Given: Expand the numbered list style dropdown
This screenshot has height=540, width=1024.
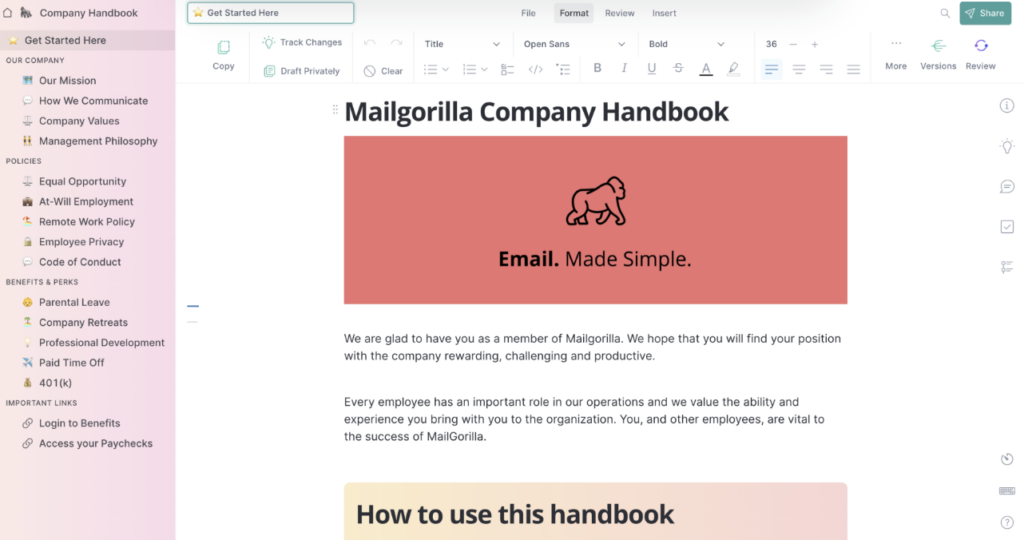Looking at the screenshot, I should click(485, 69).
